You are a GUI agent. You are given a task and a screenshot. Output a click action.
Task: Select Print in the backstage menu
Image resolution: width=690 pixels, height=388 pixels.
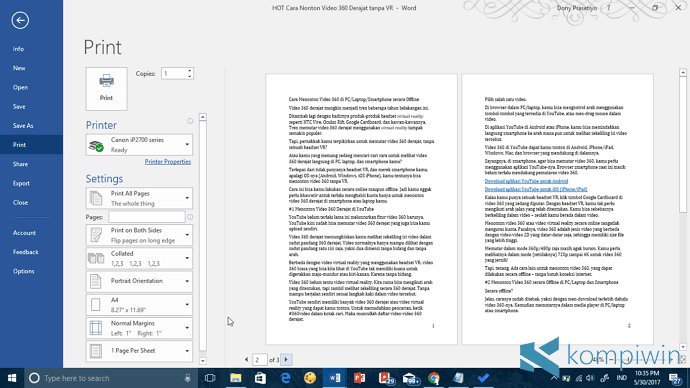tap(31, 145)
